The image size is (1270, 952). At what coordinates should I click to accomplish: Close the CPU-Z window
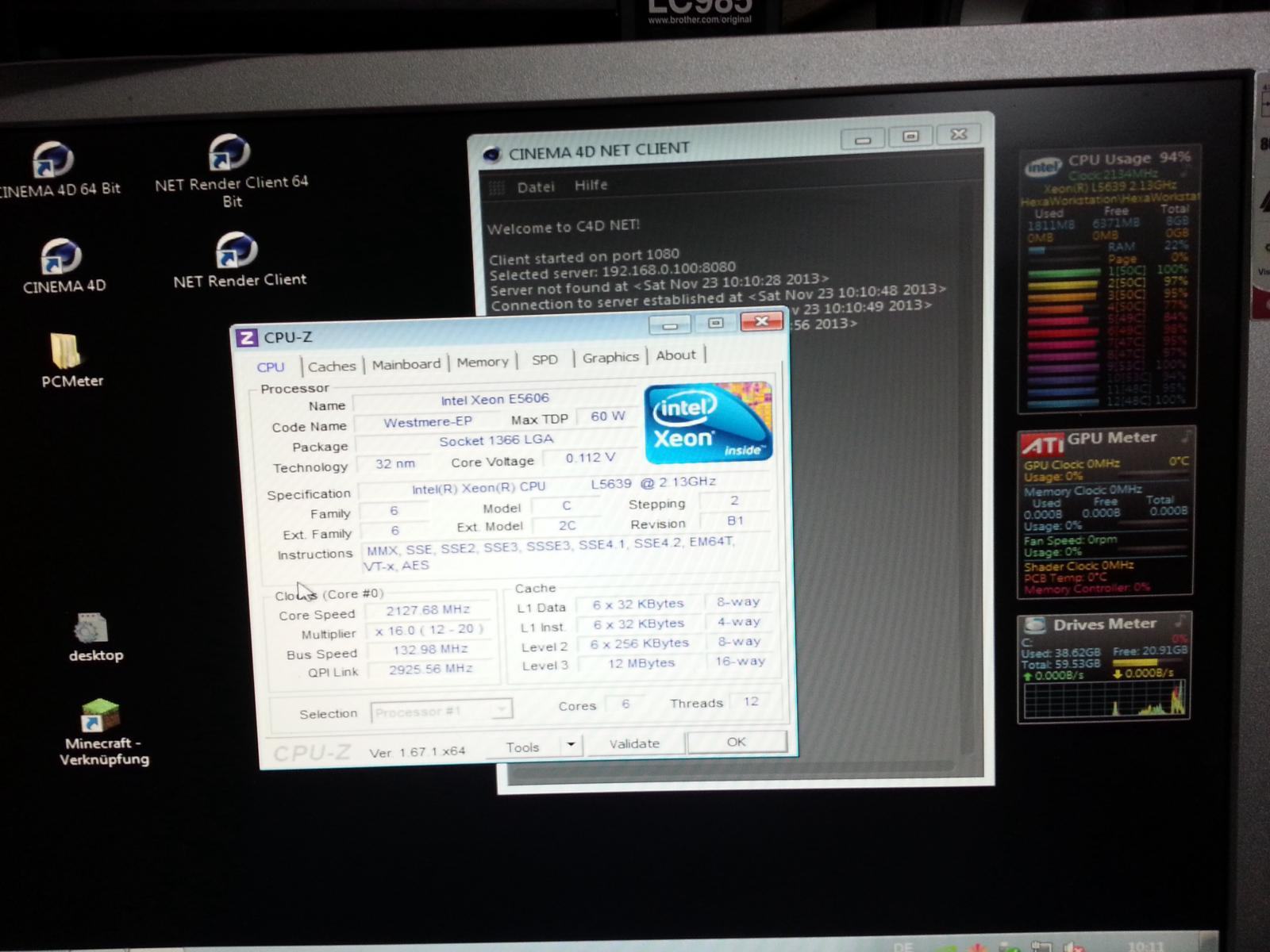762,321
